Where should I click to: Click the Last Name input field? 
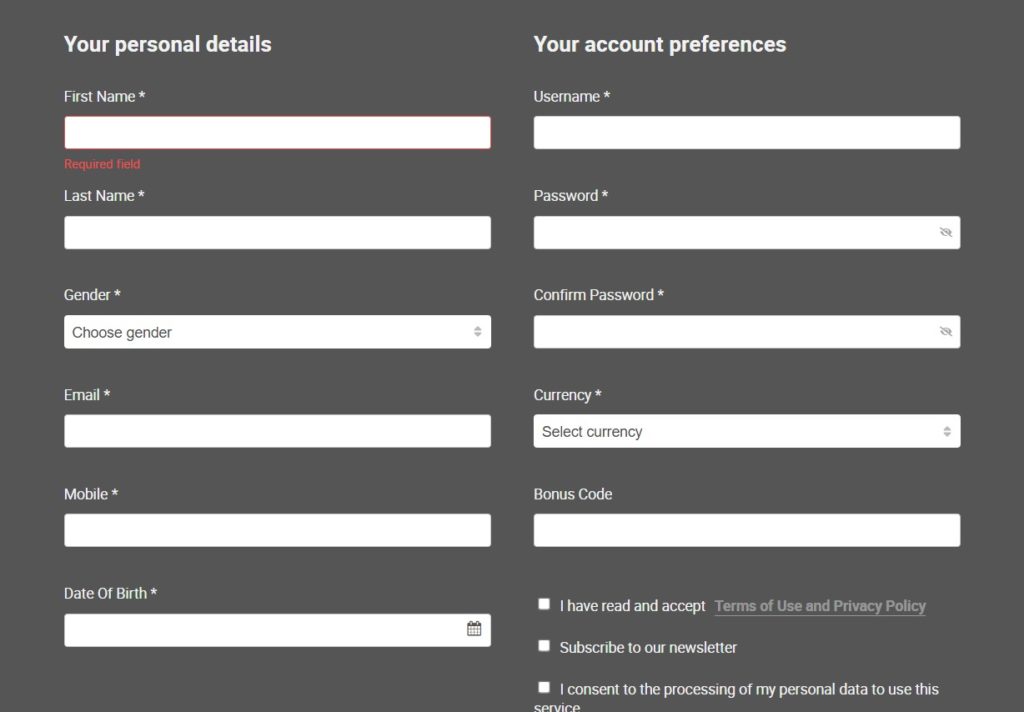[277, 232]
